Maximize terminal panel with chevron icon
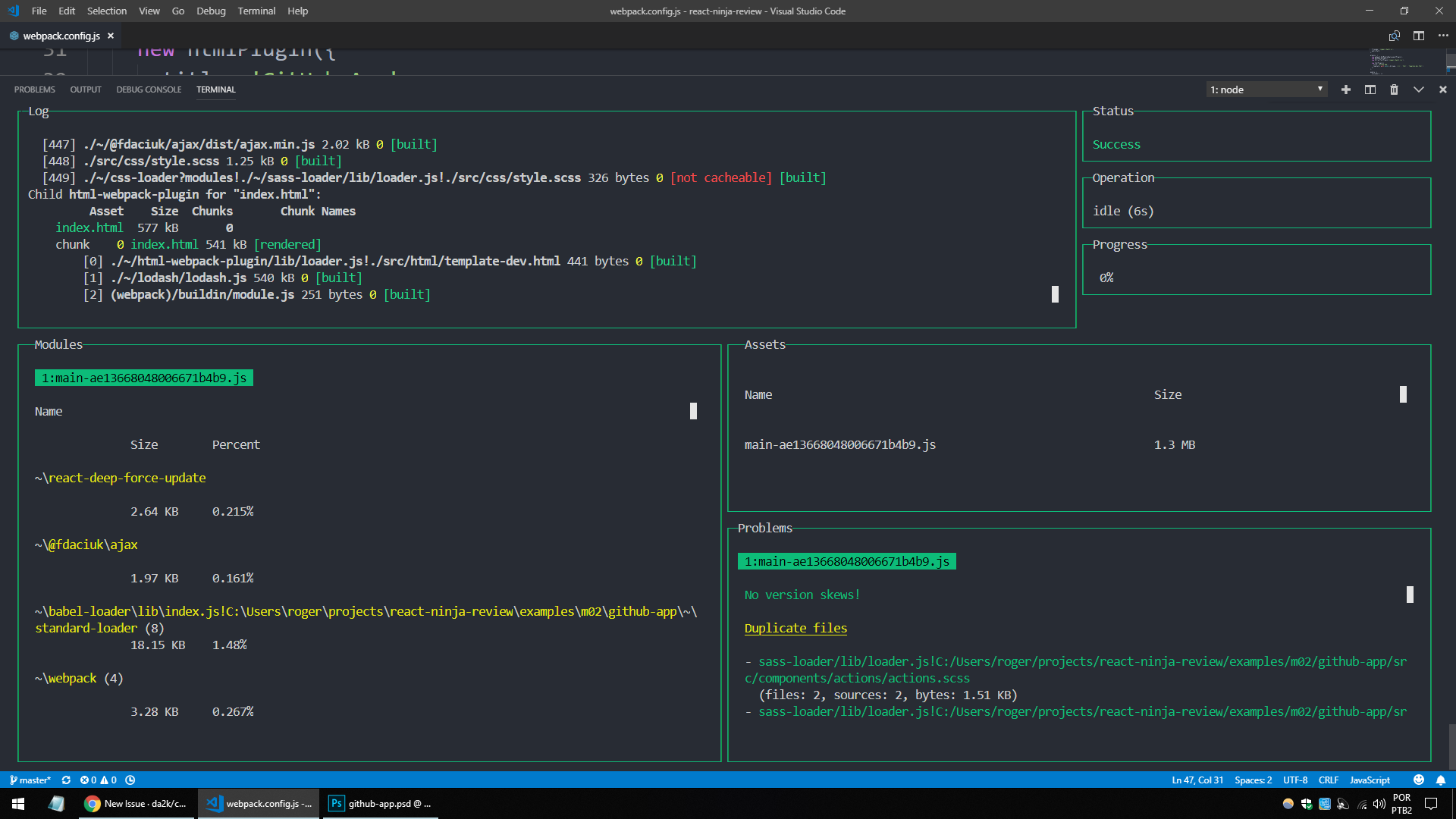The height and width of the screenshot is (819, 1456). 1419,89
